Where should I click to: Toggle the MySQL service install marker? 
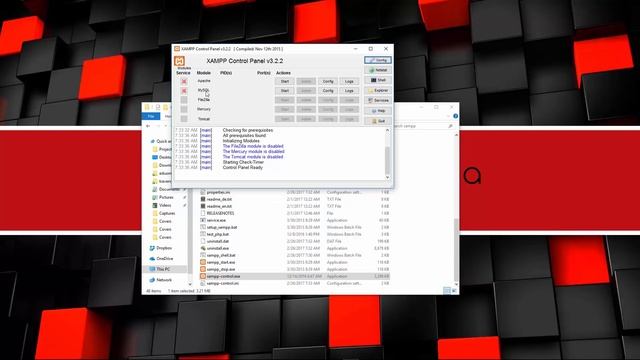(184, 91)
